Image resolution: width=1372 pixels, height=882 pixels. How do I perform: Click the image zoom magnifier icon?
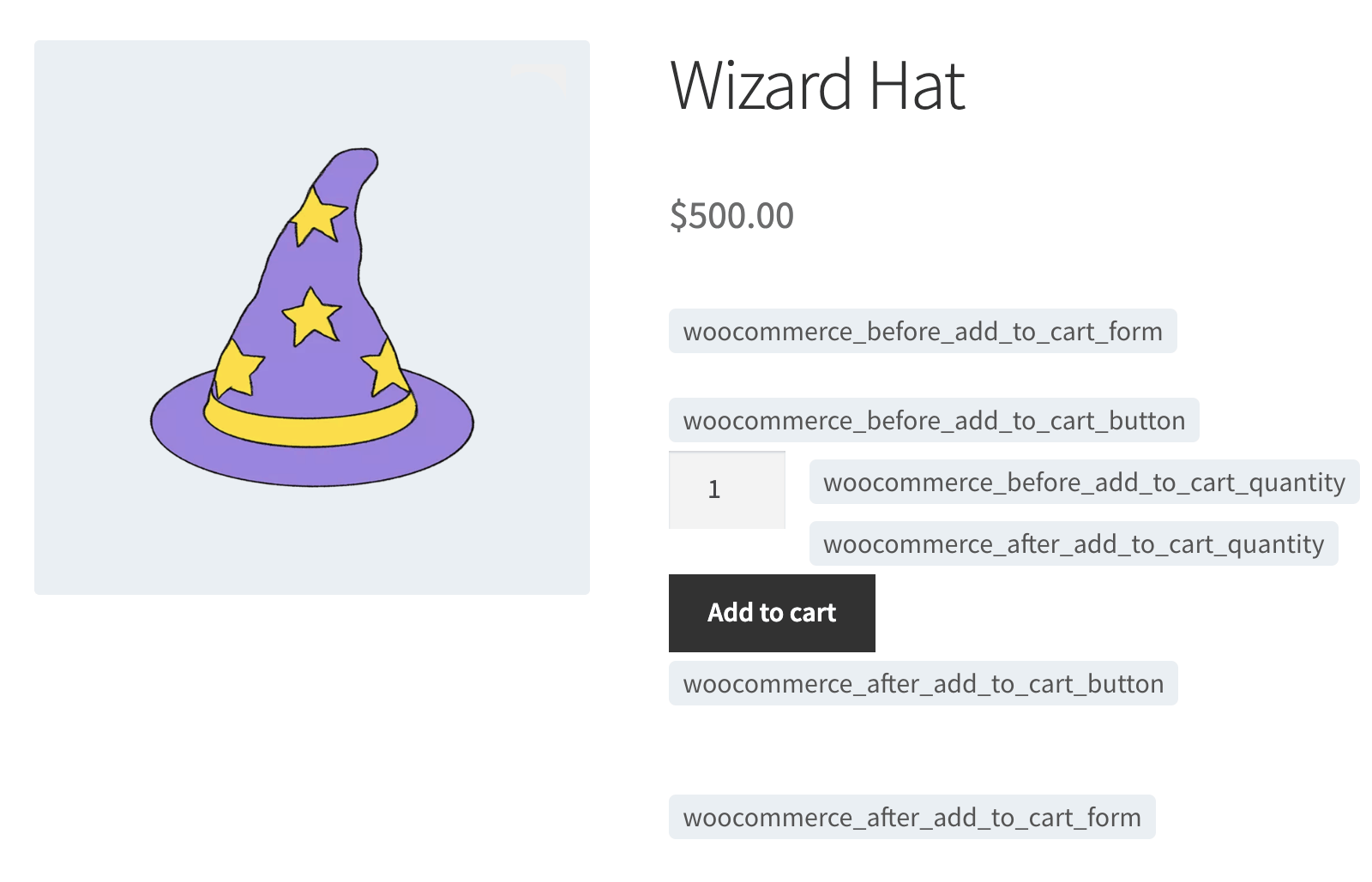coord(538,77)
